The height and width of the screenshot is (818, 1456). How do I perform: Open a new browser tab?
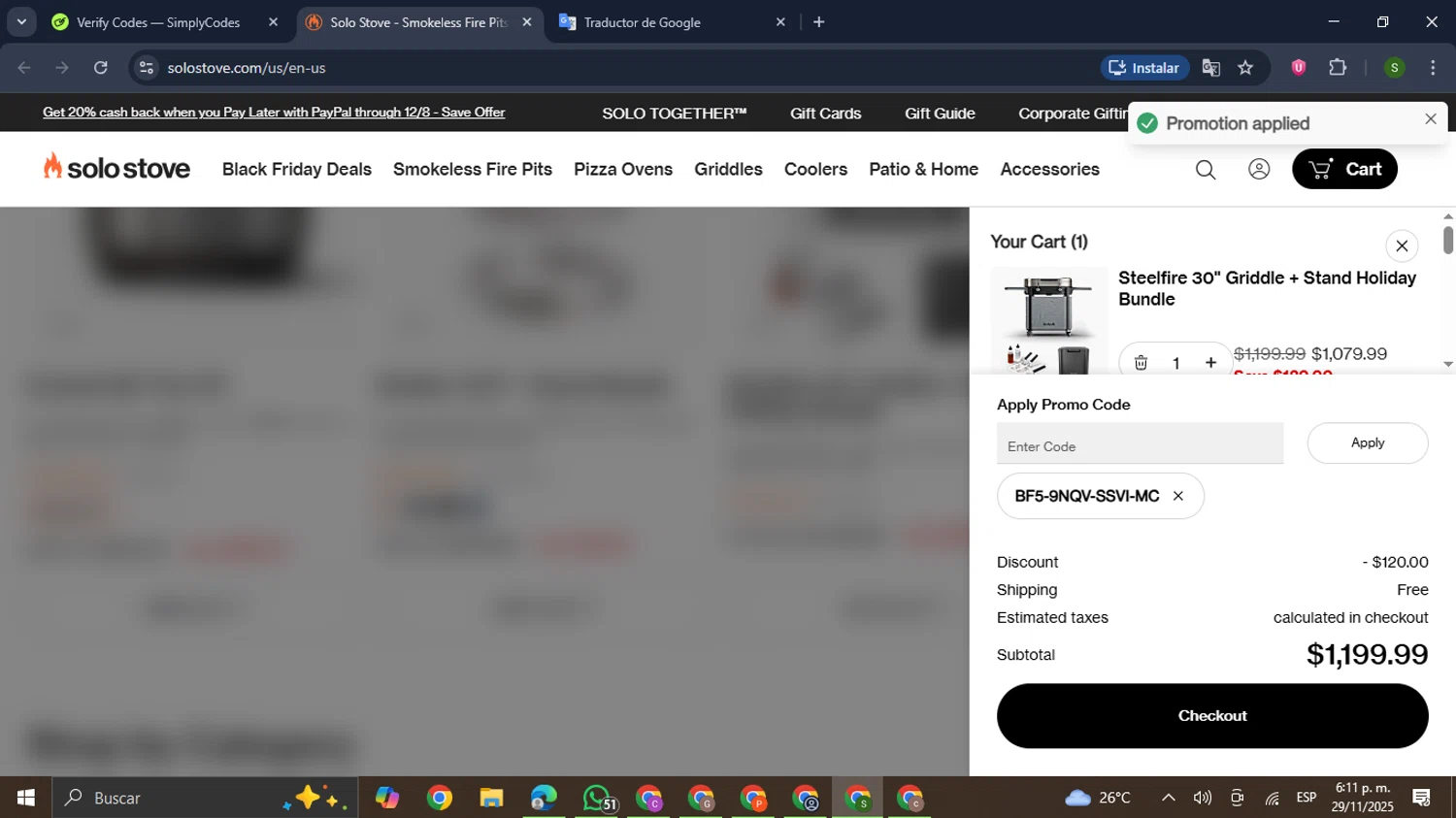tap(819, 22)
